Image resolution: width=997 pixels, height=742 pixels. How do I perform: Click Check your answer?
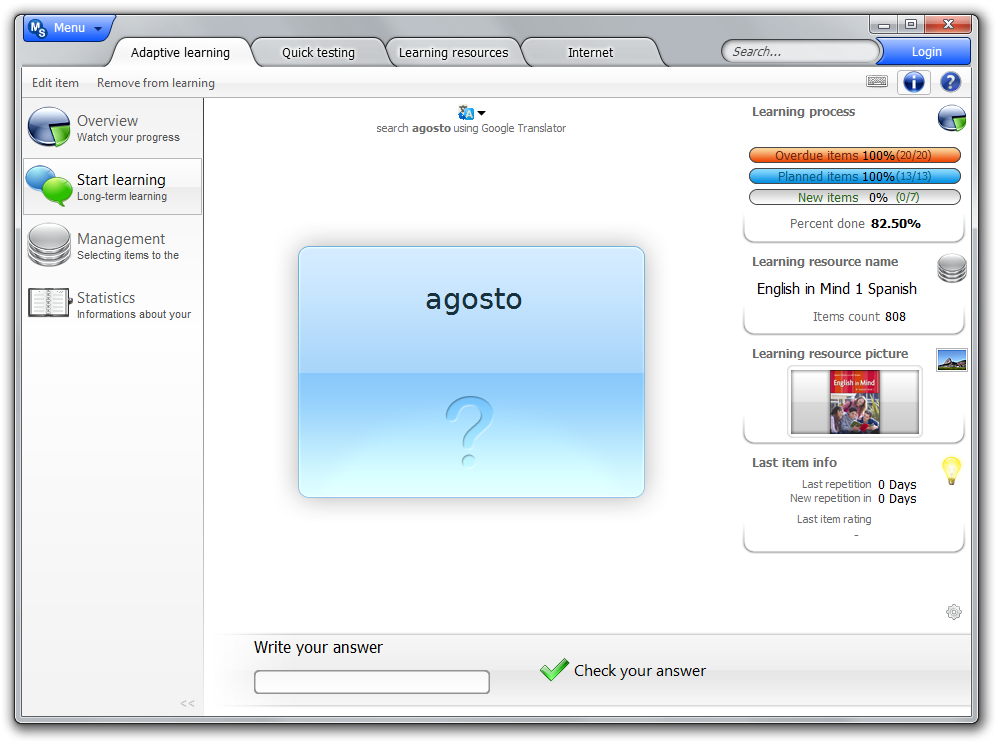pos(624,671)
